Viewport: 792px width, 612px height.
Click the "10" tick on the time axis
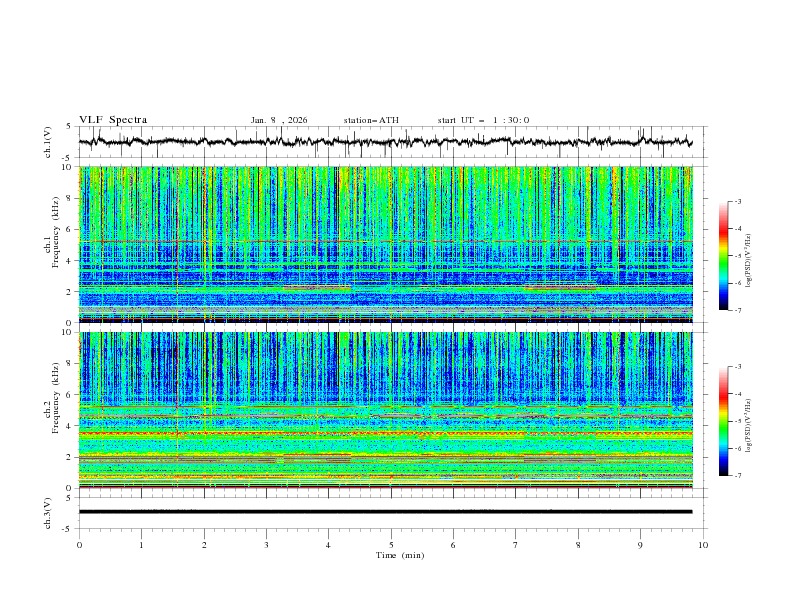(703, 545)
